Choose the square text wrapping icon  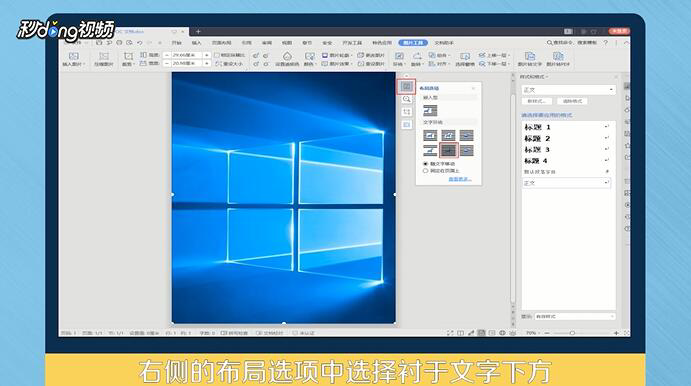point(430,135)
